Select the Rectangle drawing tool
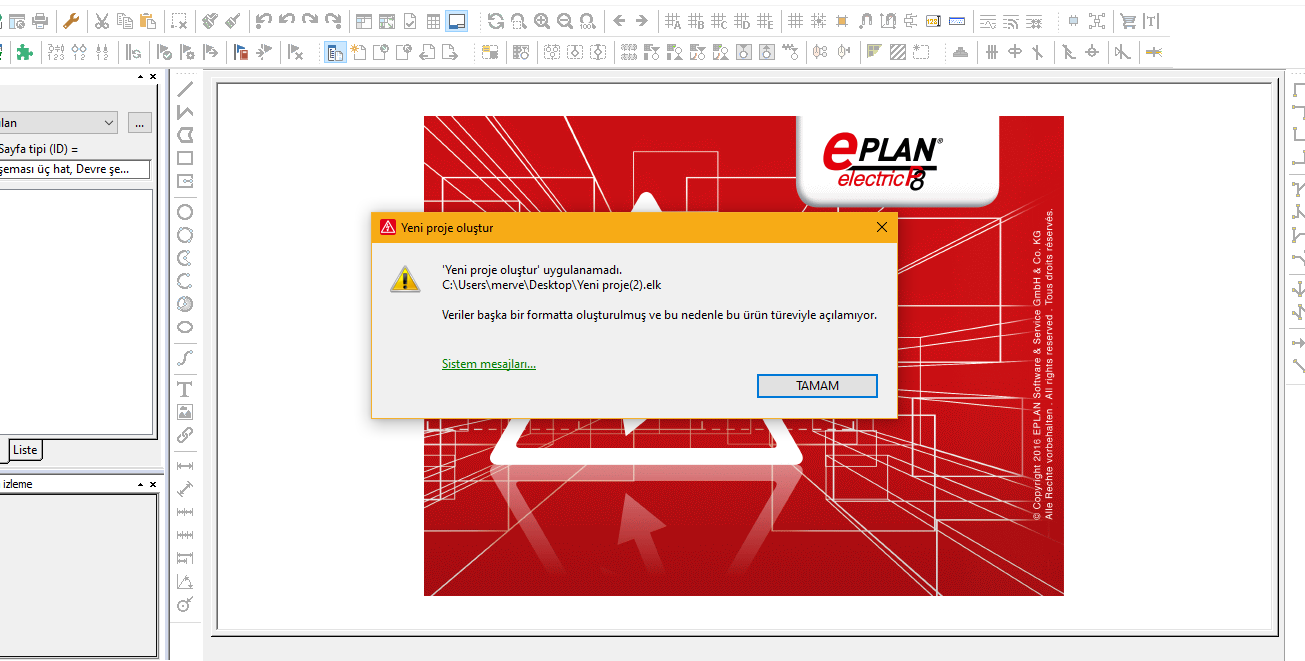 (185, 158)
